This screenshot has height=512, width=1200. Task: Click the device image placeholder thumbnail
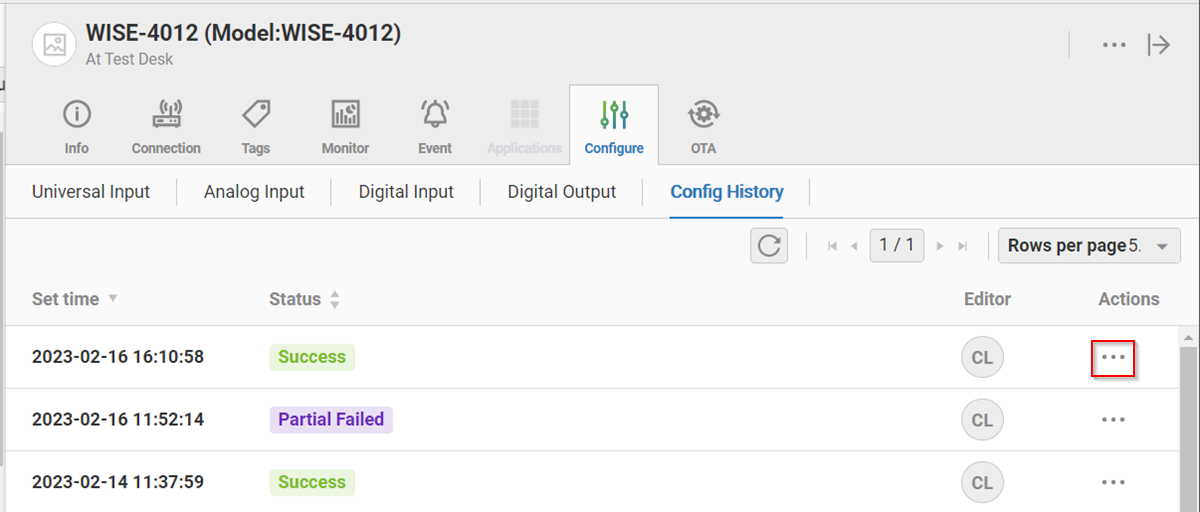pos(54,45)
